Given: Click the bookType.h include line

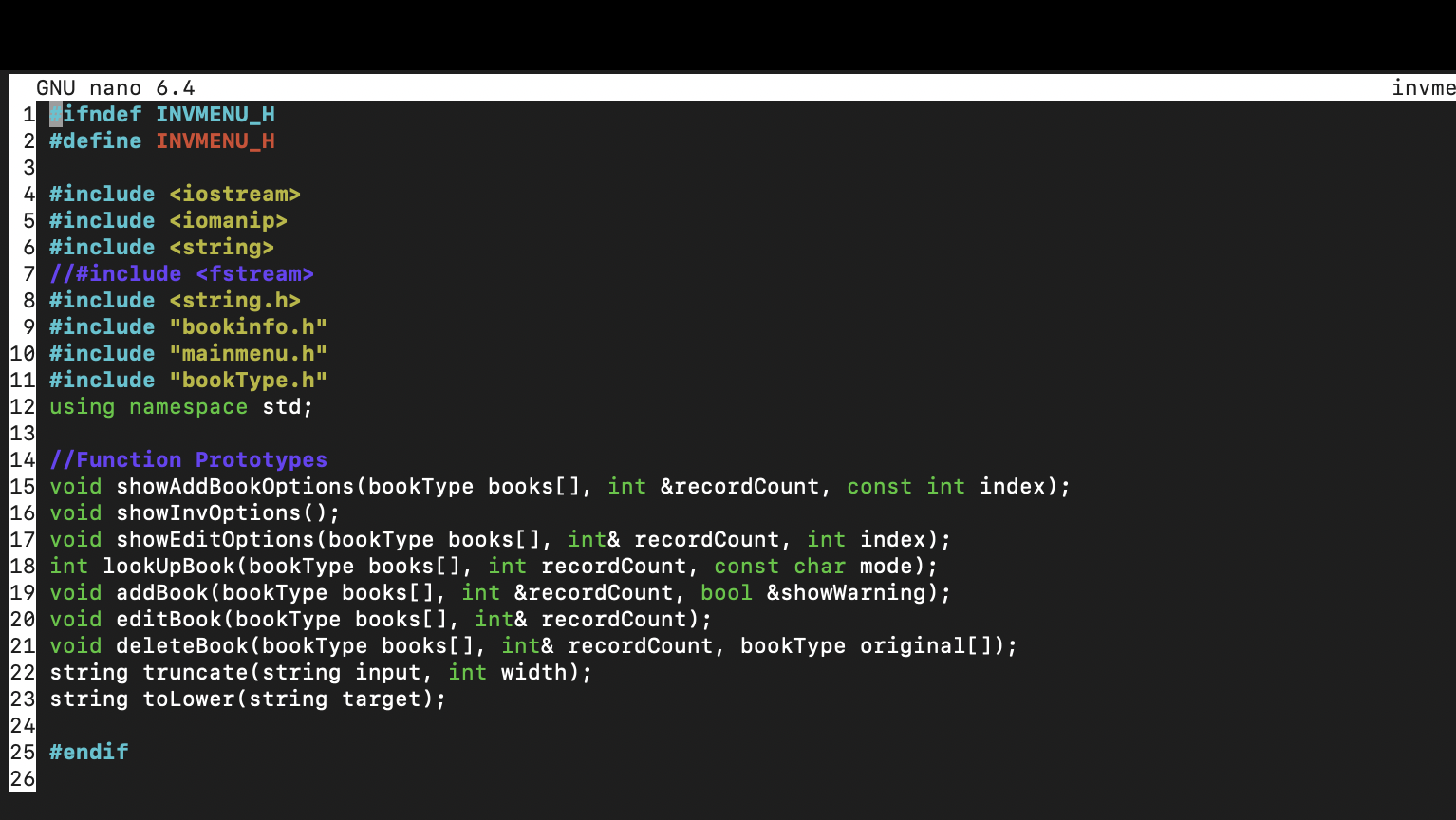Looking at the screenshot, I should (189, 380).
